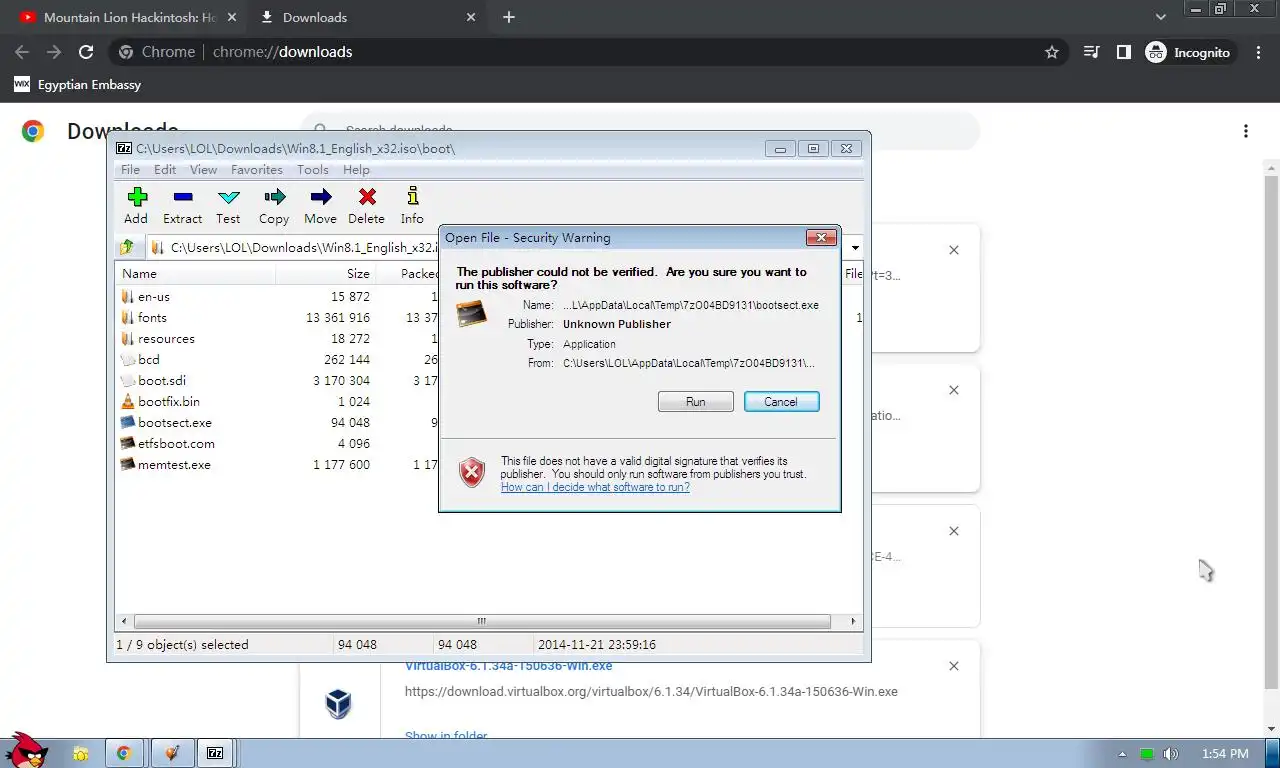The height and width of the screenshot is (768, 1280).
Task: Click the Chrome forward arrow
Action: (x=54, y=52)
